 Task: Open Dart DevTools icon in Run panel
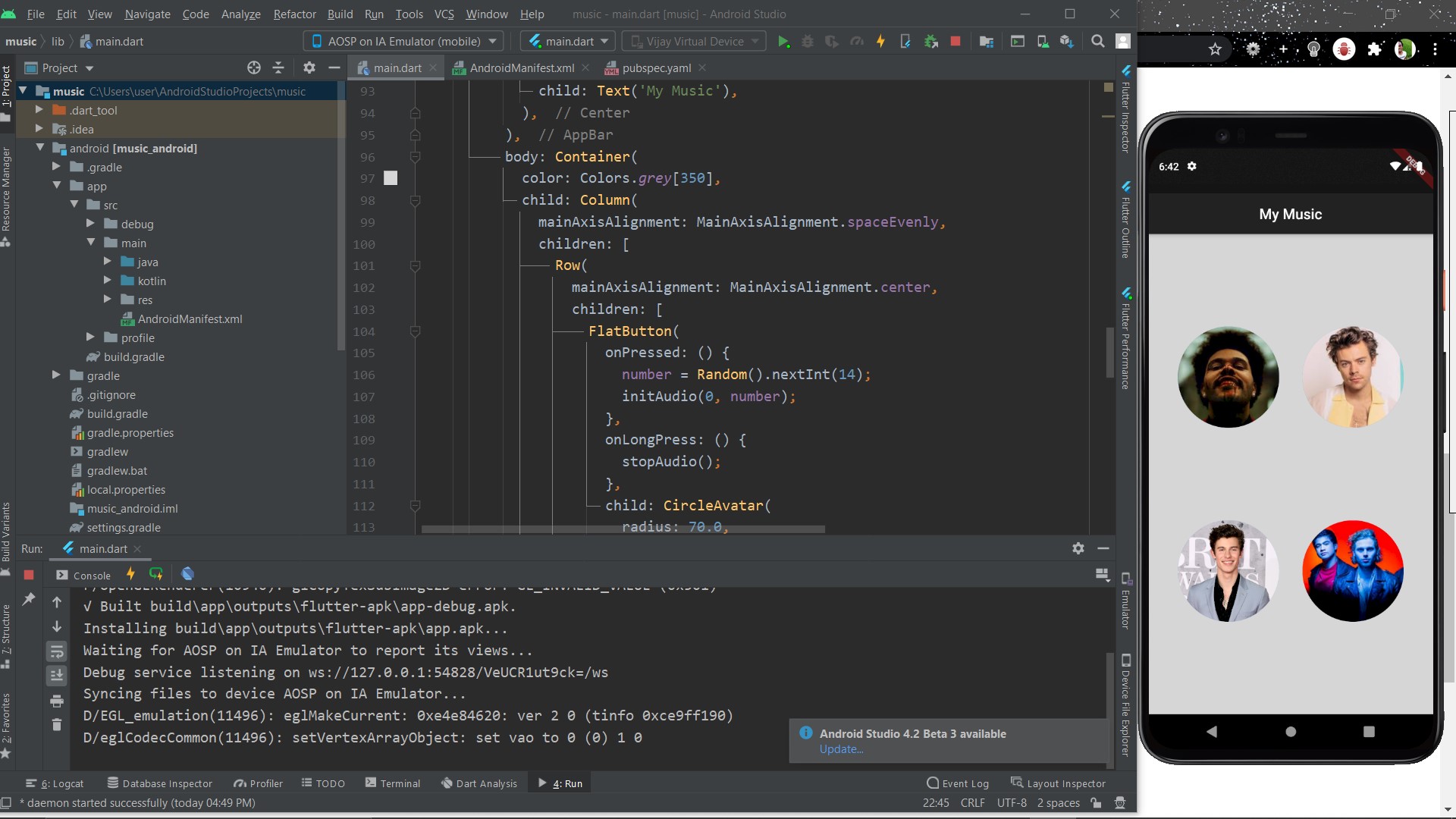click(x=188, y=574)
